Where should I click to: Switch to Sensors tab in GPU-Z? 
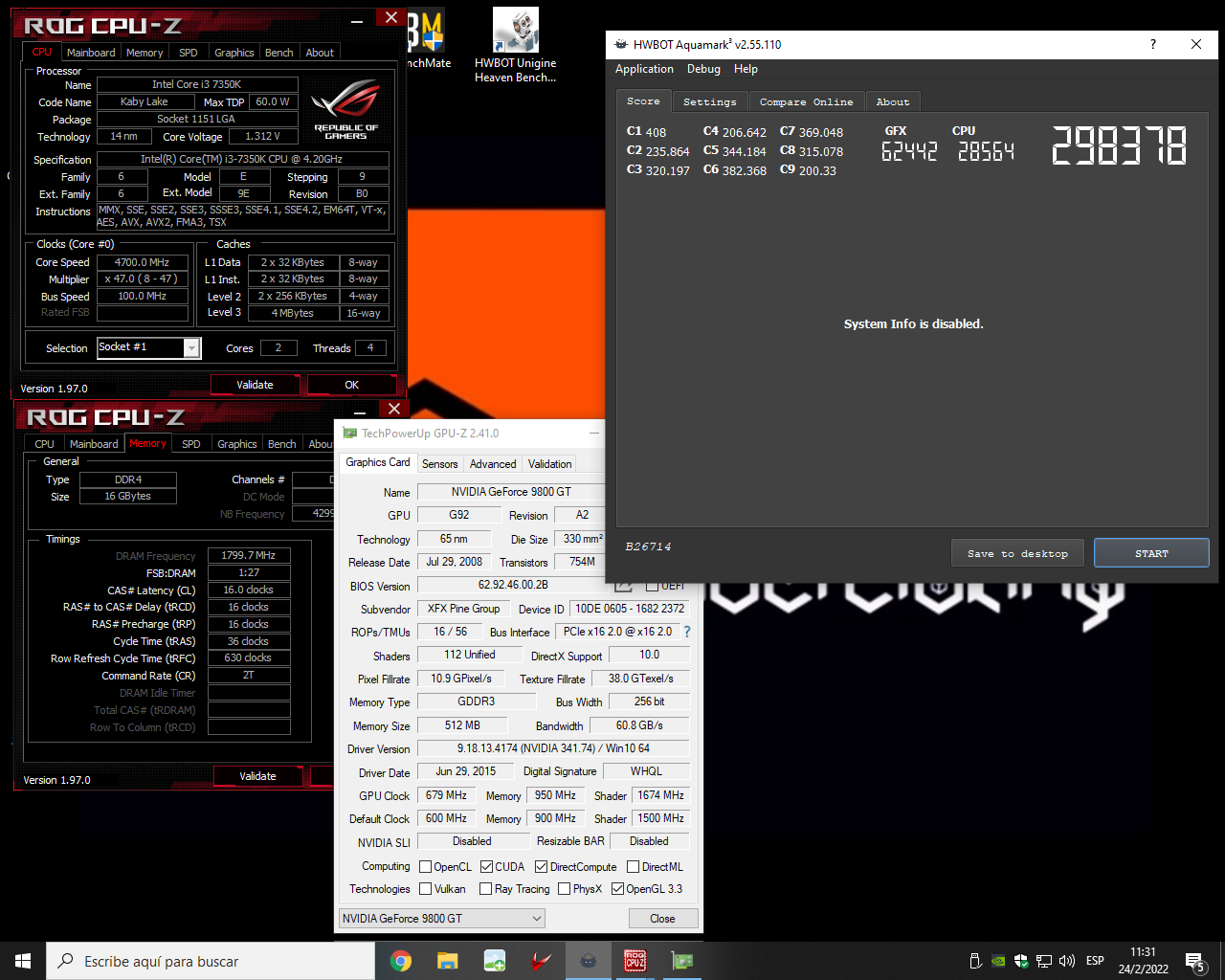tap(440, 464)
